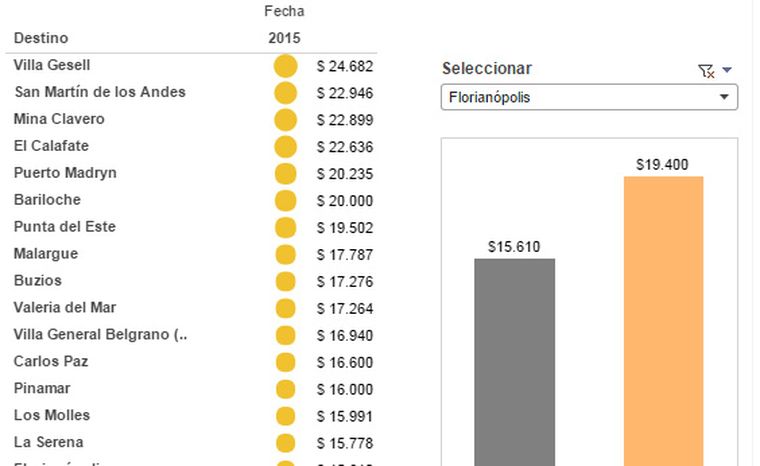This screenshot has height=466, width=760.
Task: Select the yellow circle for La Serena
Action: coord(285,444)
